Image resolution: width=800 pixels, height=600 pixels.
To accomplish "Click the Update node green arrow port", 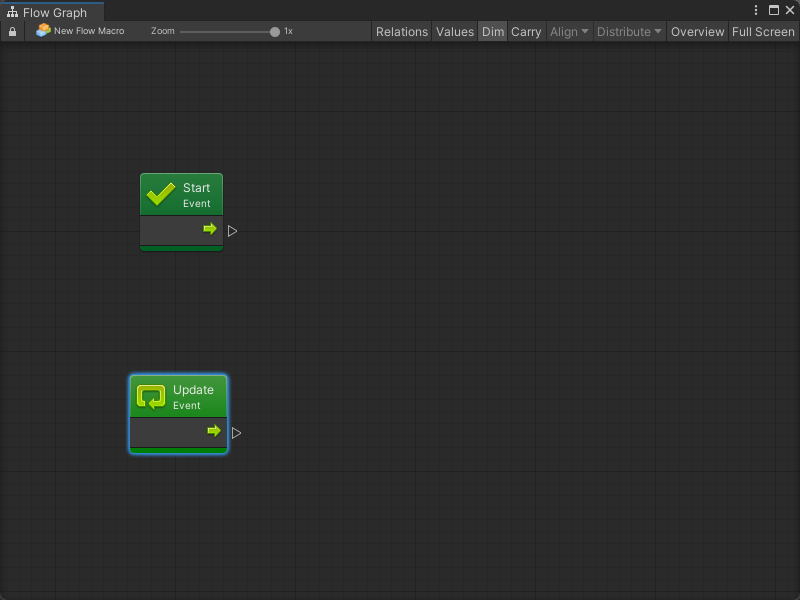I will point(214,431).
